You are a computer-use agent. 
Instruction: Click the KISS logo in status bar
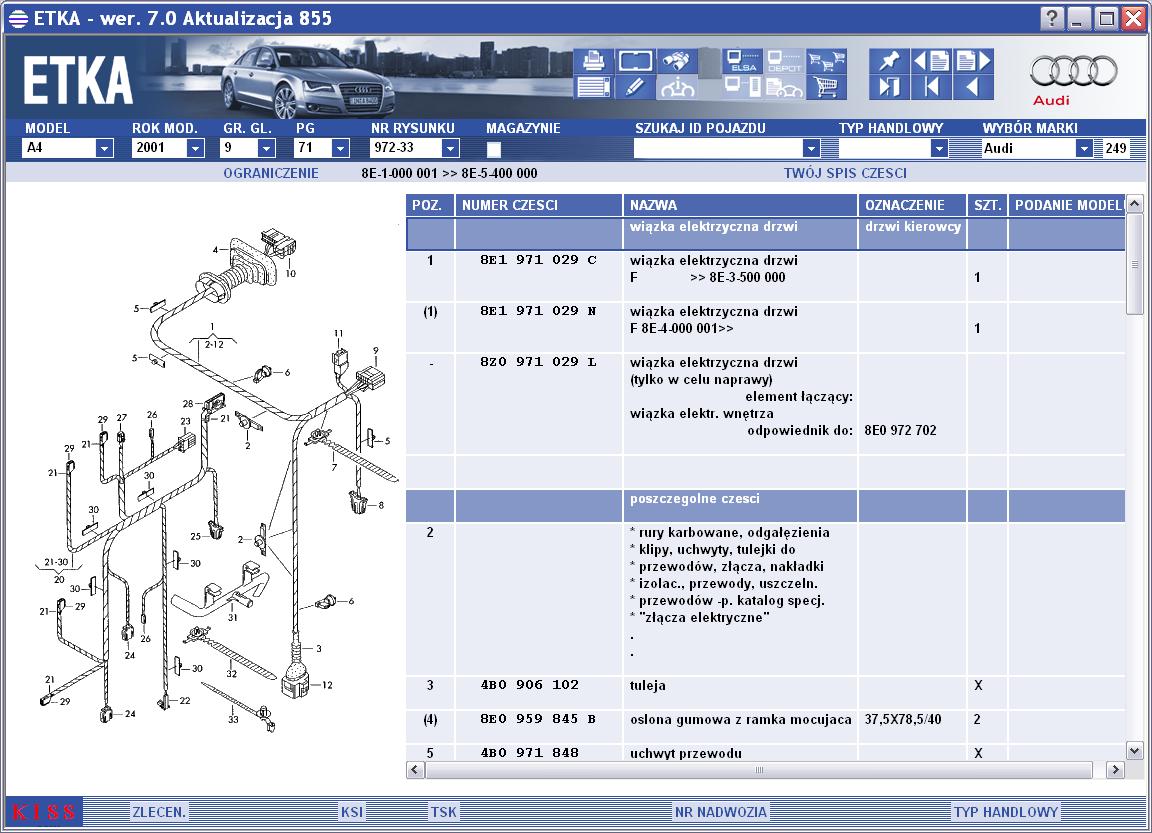pos(44,812)
